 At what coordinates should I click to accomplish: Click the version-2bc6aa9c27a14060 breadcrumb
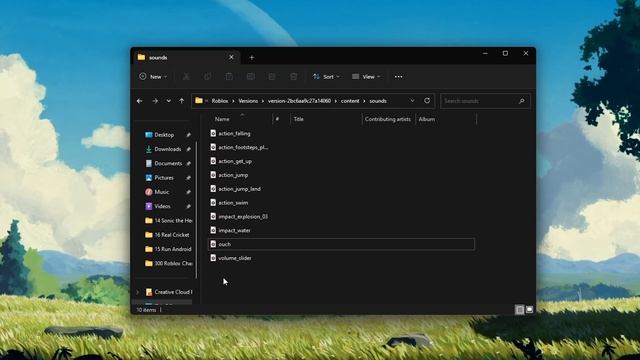[x=299, y=101]
